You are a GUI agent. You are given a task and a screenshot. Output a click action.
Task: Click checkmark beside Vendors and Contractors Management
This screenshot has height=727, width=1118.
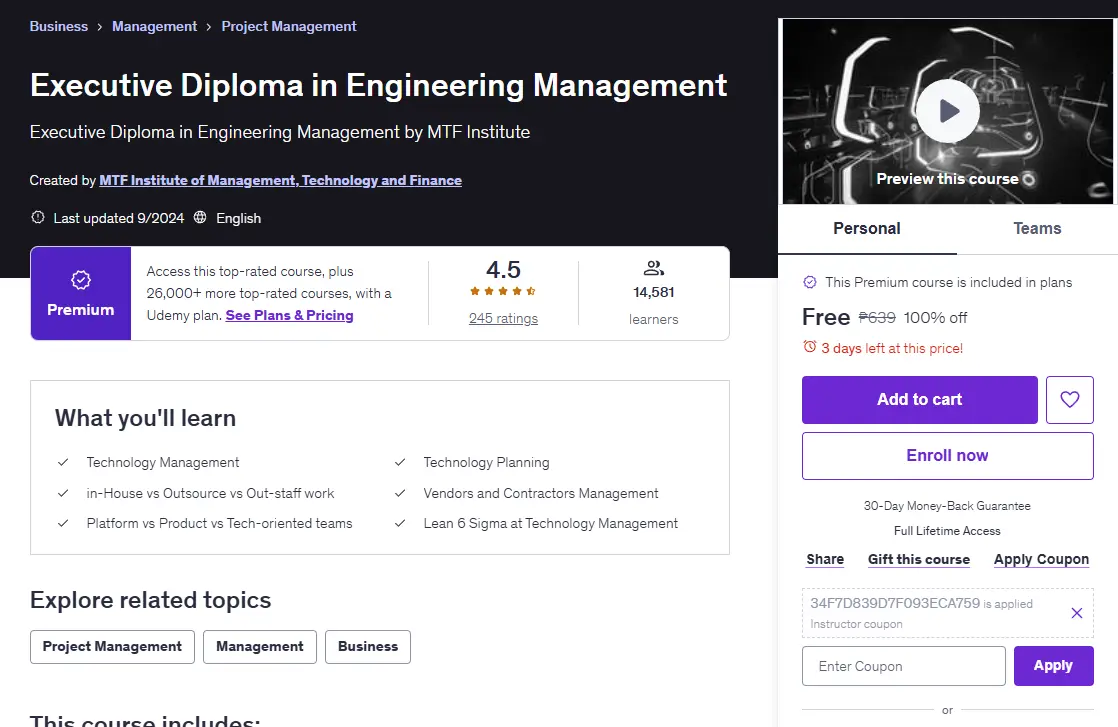click(x=400, y=493)
